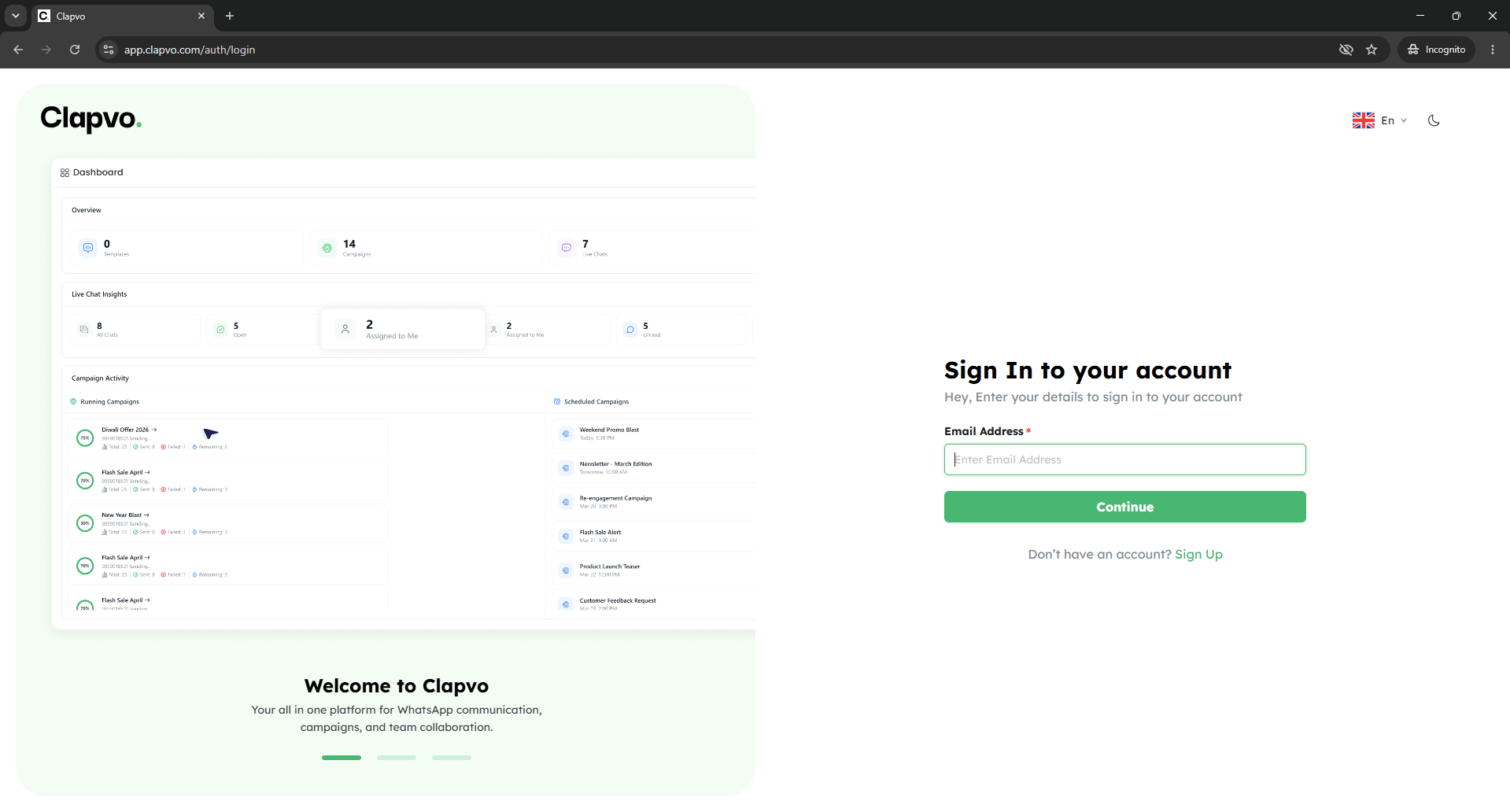
Task: Click the Clapvo logo
Action: tap(91, 118)
